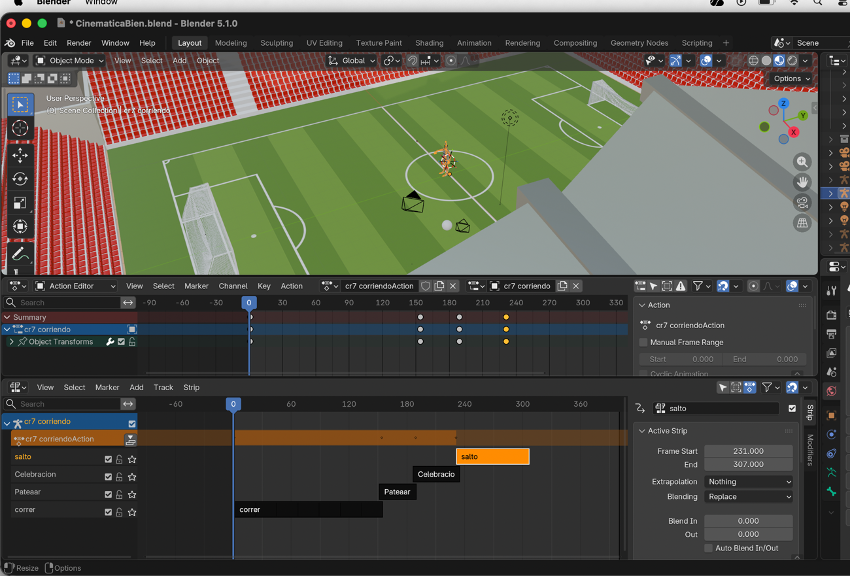The width and height of the screenshot is (850, 576).
Task: Select the Cursor tool in the viewport toolbar
Action: click(20, 129)
